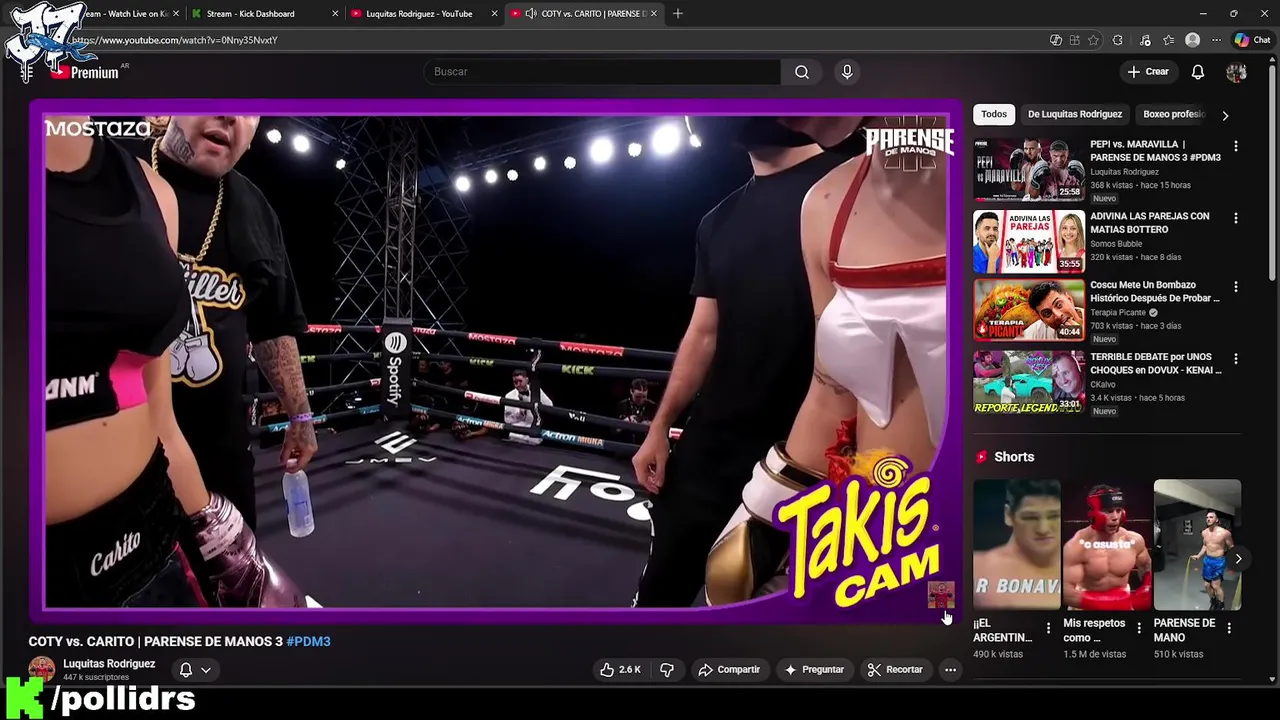
Task: Open browser profile avatar
Action: [1192, 40]
